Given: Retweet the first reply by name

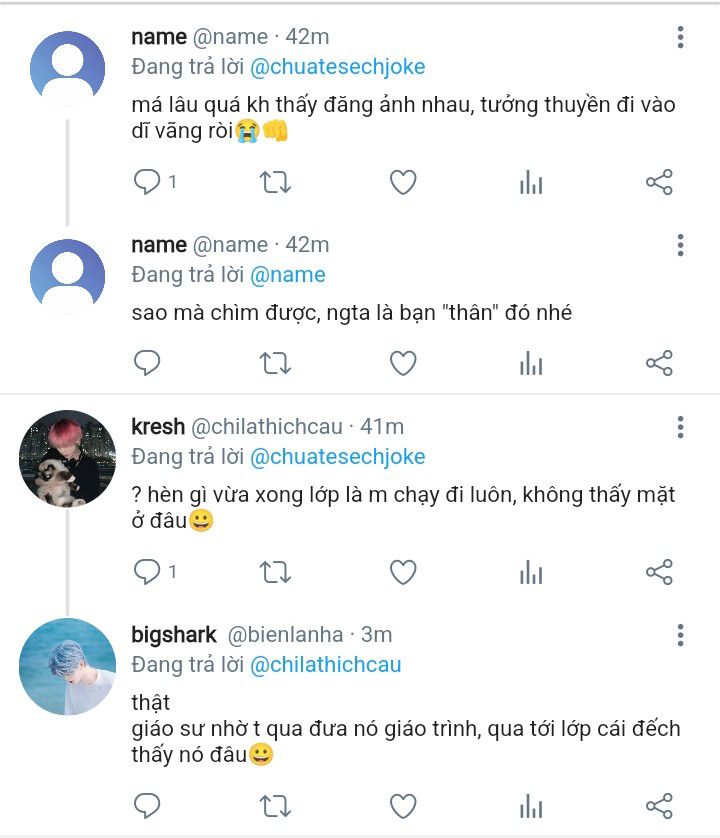Looking at the screenshot, I should 275,182.
